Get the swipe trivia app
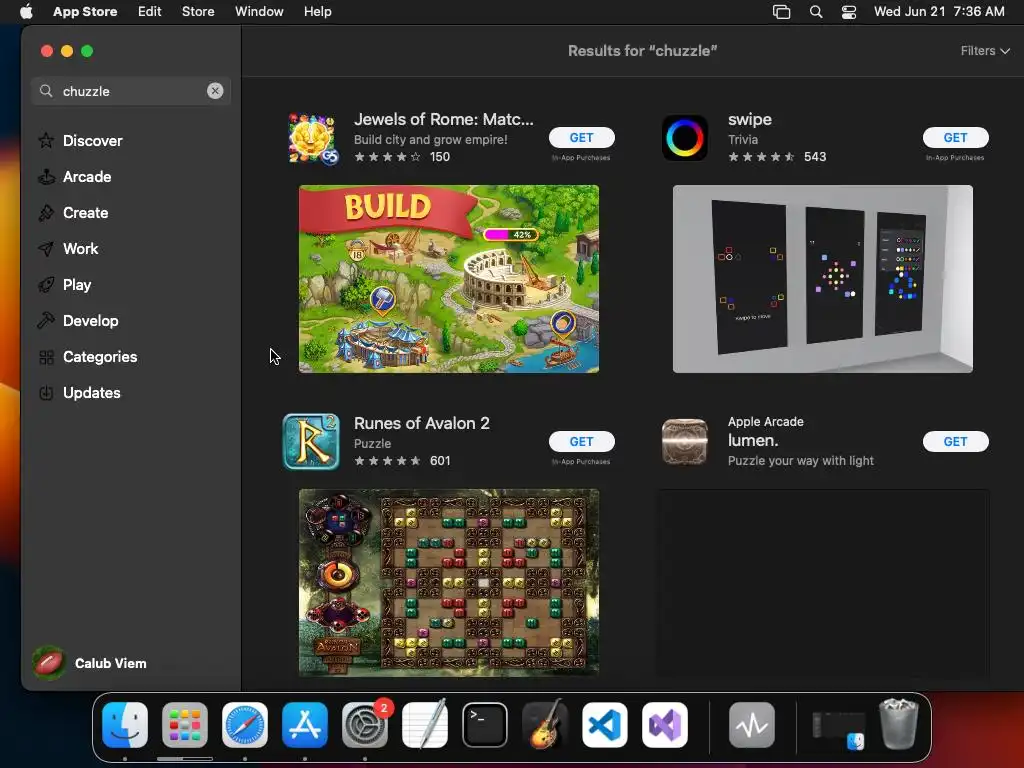 coord(955,138)
